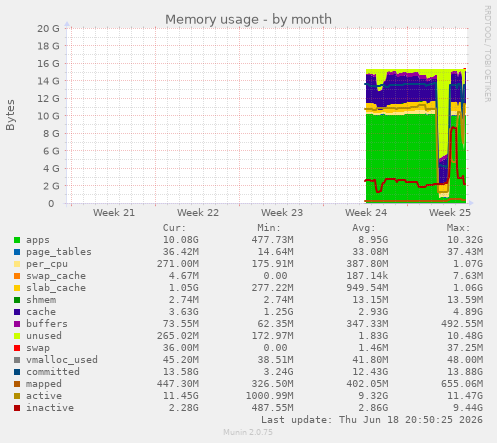Click the 'Cur:' column header

(174, 228)
